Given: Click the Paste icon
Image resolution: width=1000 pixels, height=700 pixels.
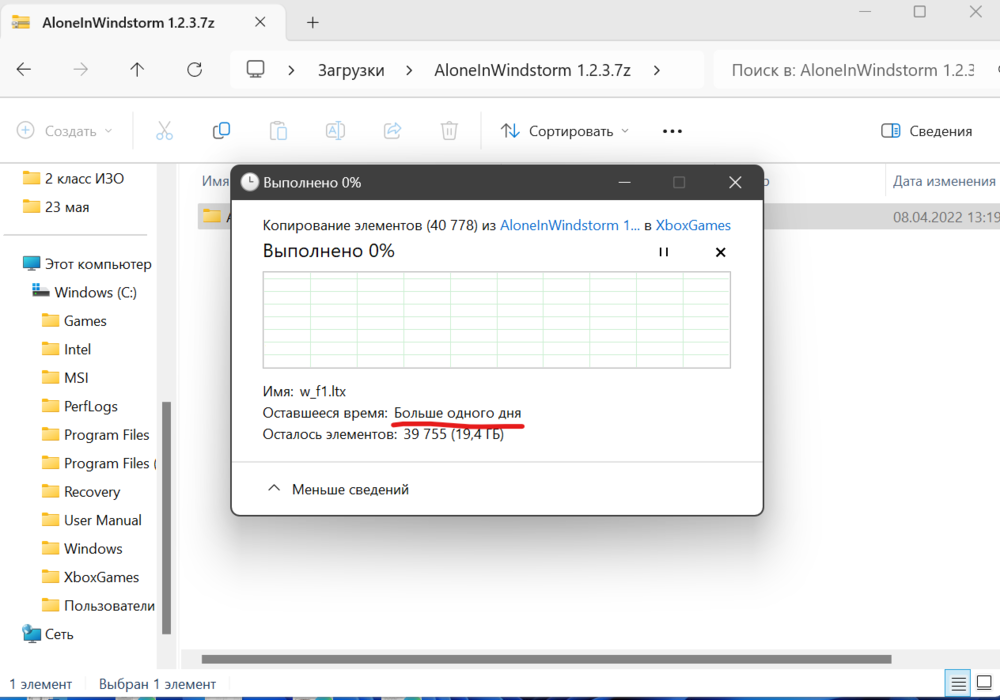Looking at the screenshot, I should point(278,130).
